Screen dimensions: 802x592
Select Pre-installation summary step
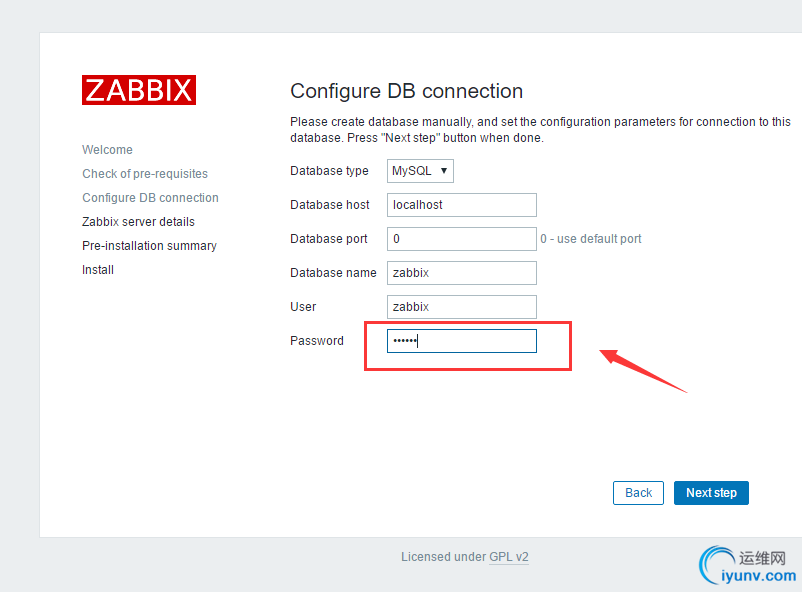[149, 246]
